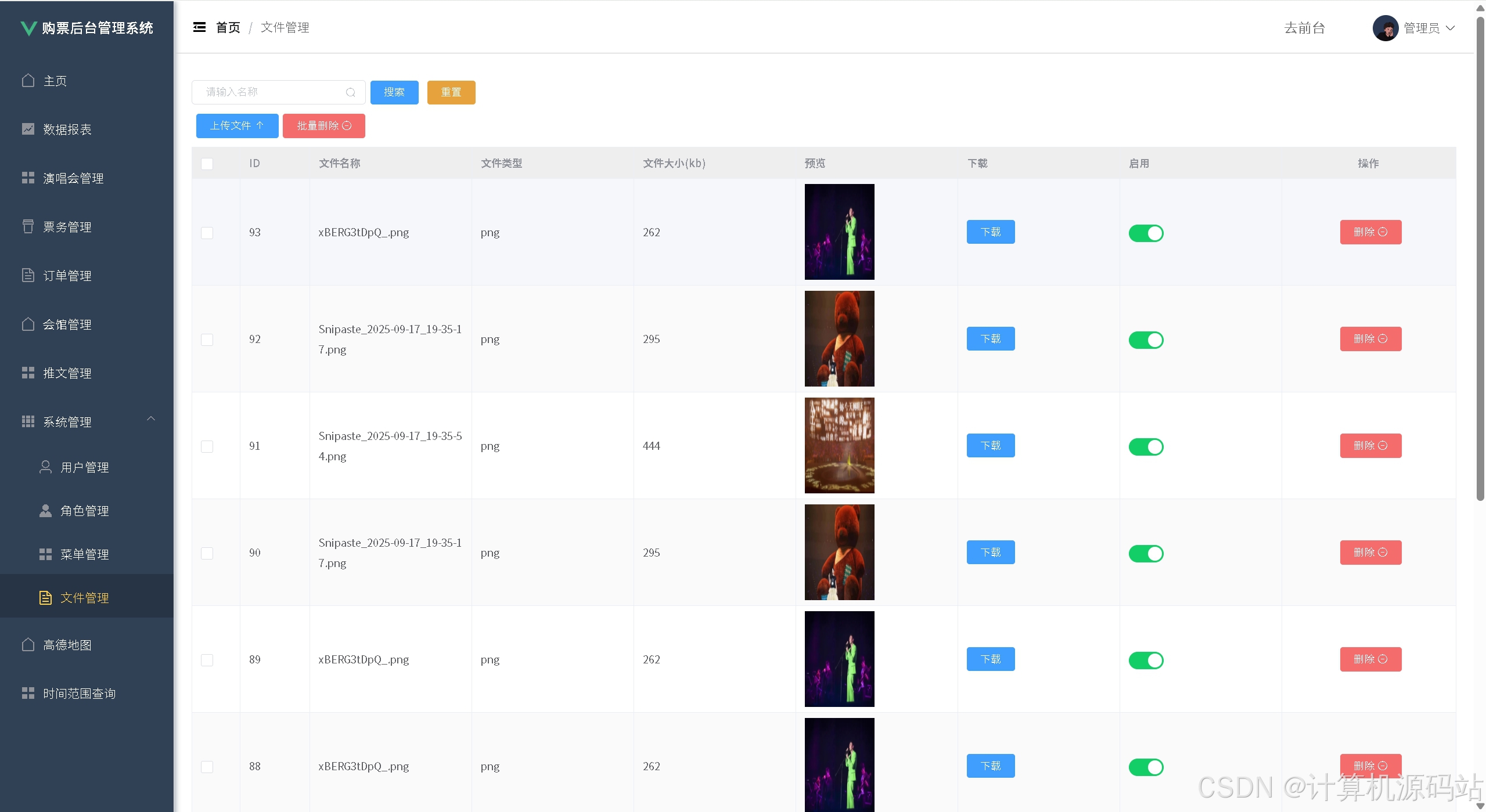Click the 会馆管理 house icon

(28, 324)
